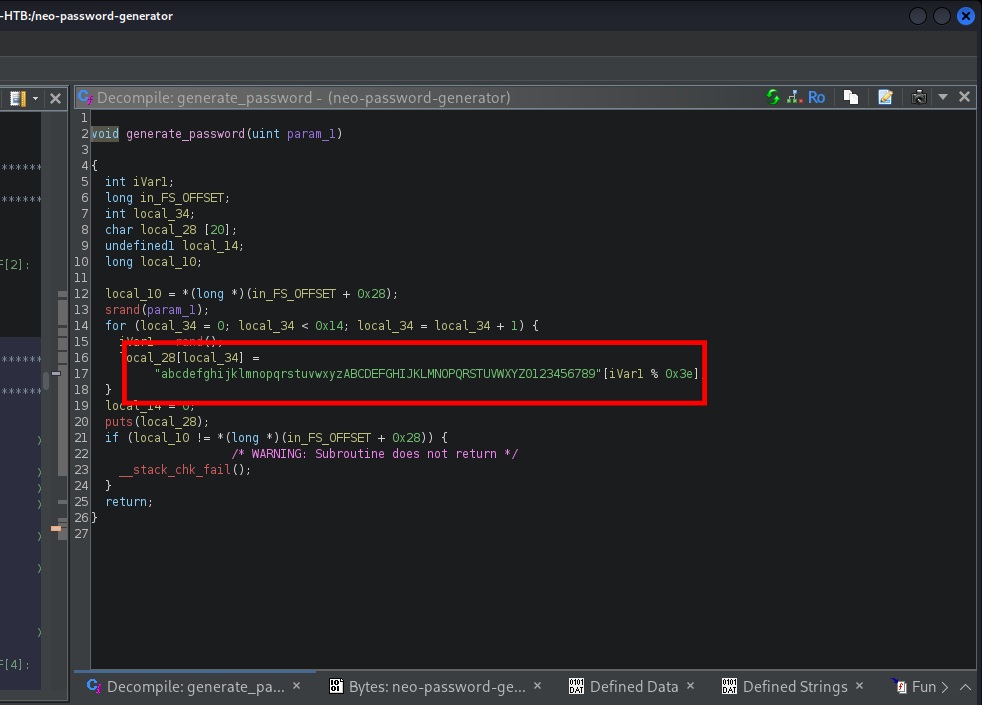Click the export/edit pencil note icon
982x705 pixels.
point(885,97)
